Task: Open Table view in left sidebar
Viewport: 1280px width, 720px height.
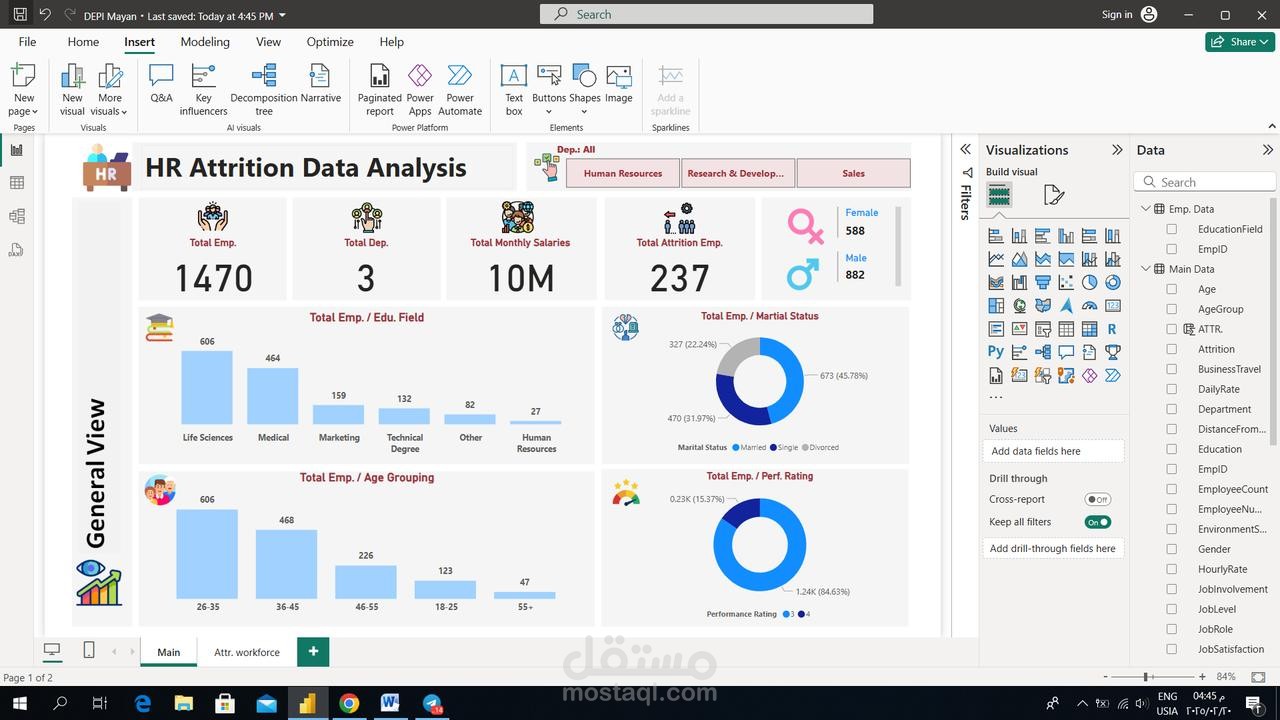Action: click(x=16, y=183)
